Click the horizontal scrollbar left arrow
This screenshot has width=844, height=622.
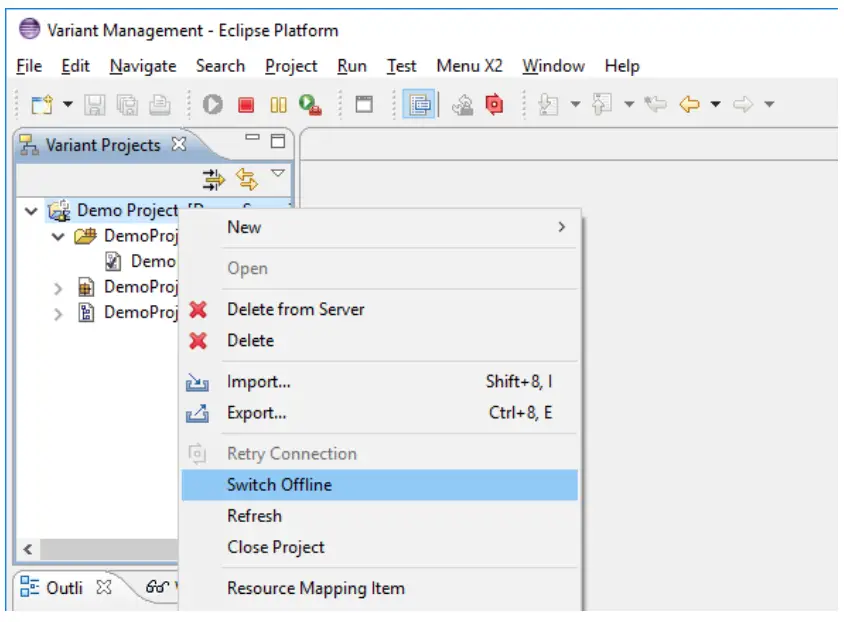(28, 549)
